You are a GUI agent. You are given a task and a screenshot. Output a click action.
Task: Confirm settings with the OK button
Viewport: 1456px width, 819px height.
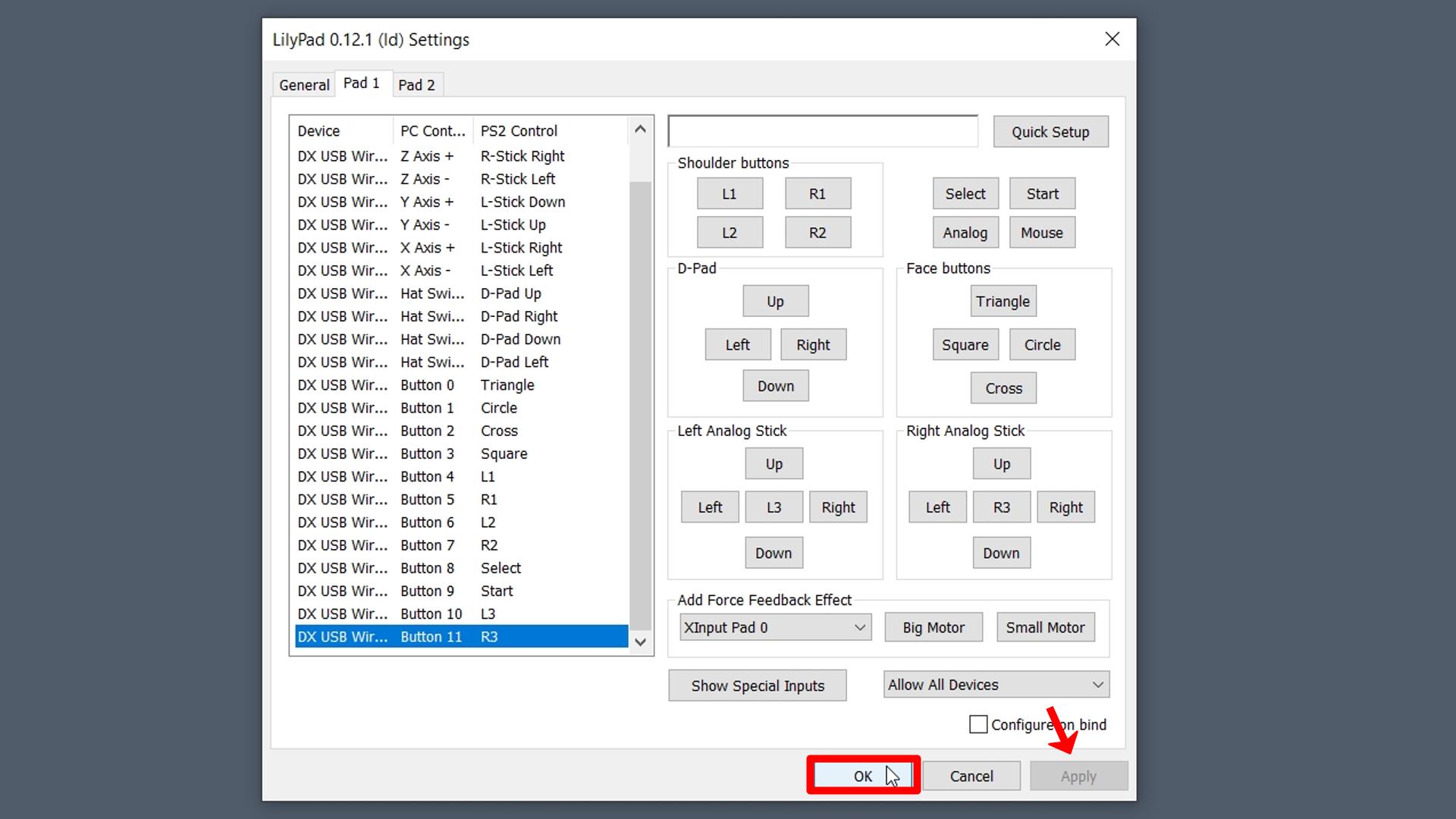coord(863,776)
